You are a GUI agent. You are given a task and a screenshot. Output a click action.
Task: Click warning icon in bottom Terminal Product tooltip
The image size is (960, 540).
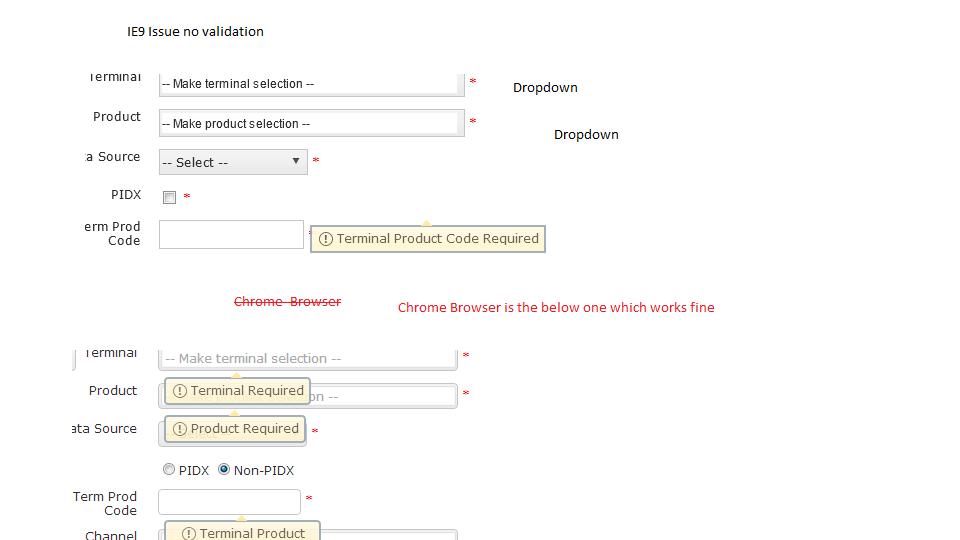(189, 534)
